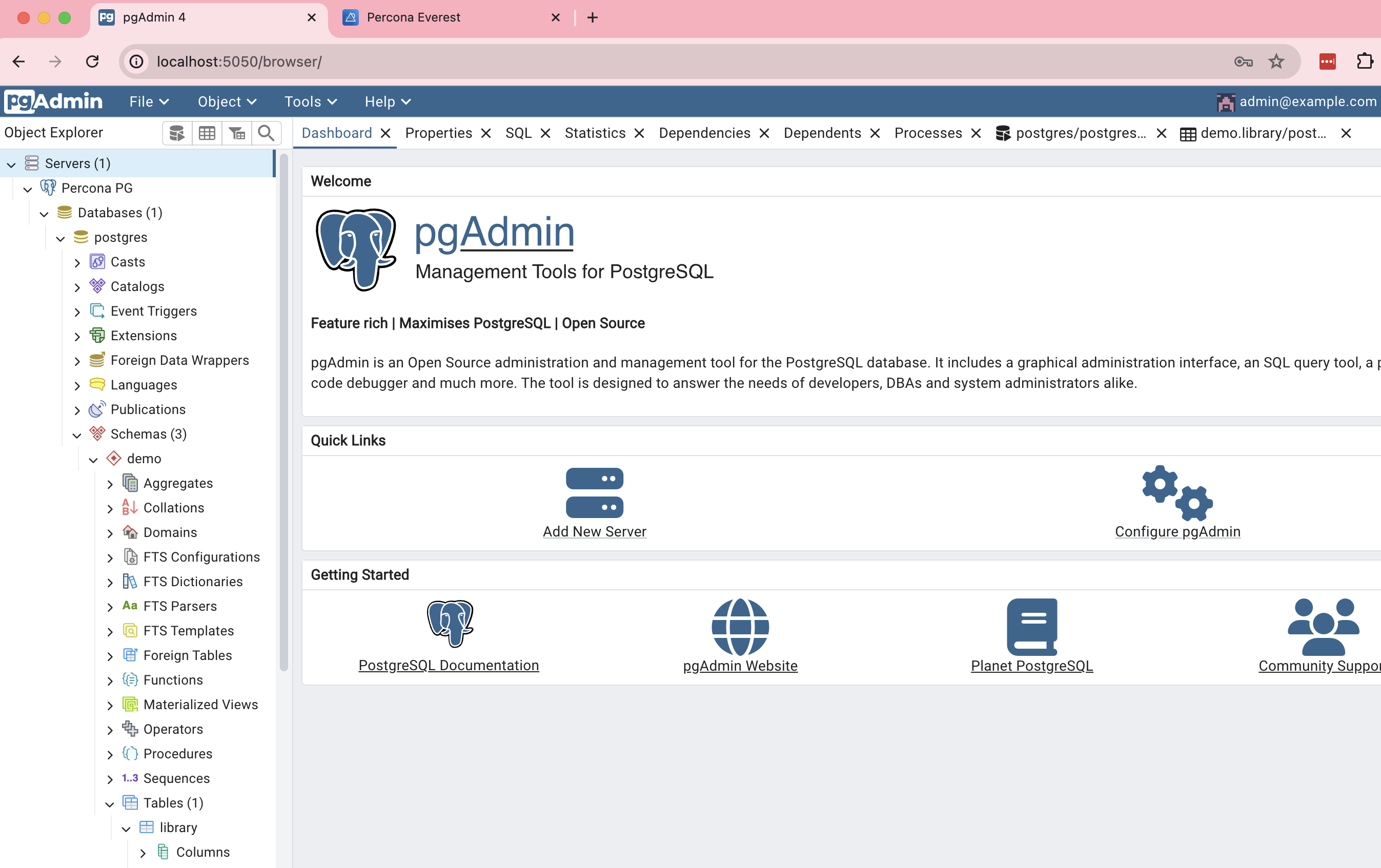The image size is (1381, 868).
Task: Click the pgAdmin logo in the top-left corner
Action: [x=53, y=101]
